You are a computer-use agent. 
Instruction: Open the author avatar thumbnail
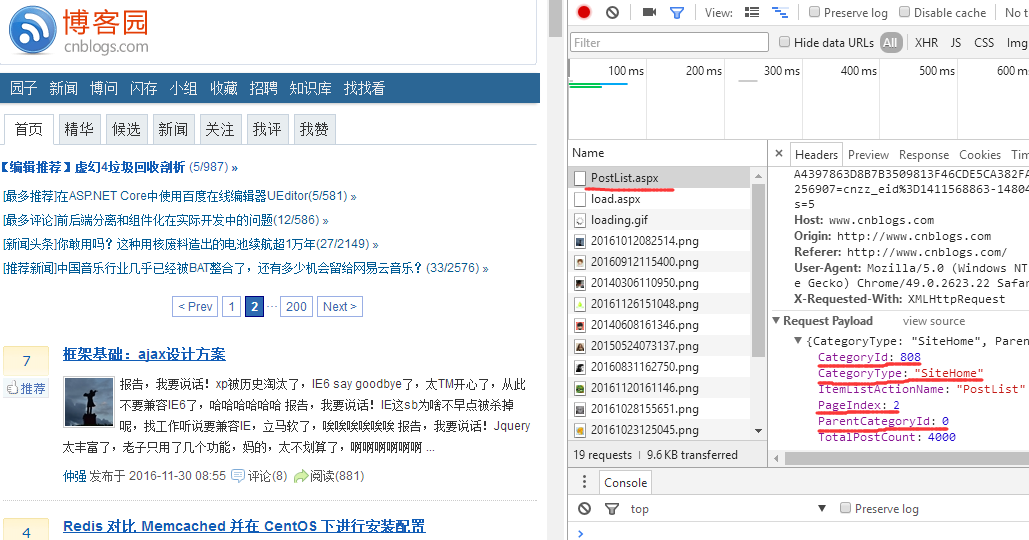click(89, 402)
